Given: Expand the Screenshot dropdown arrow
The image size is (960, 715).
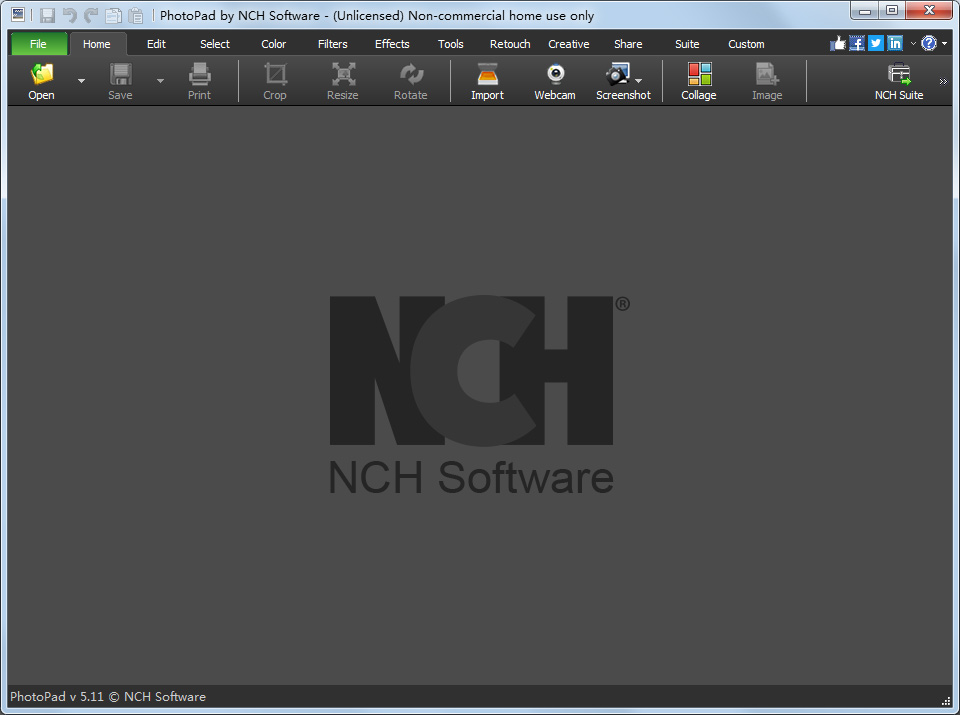Looking at the screenshot, I should coord(639,80).
